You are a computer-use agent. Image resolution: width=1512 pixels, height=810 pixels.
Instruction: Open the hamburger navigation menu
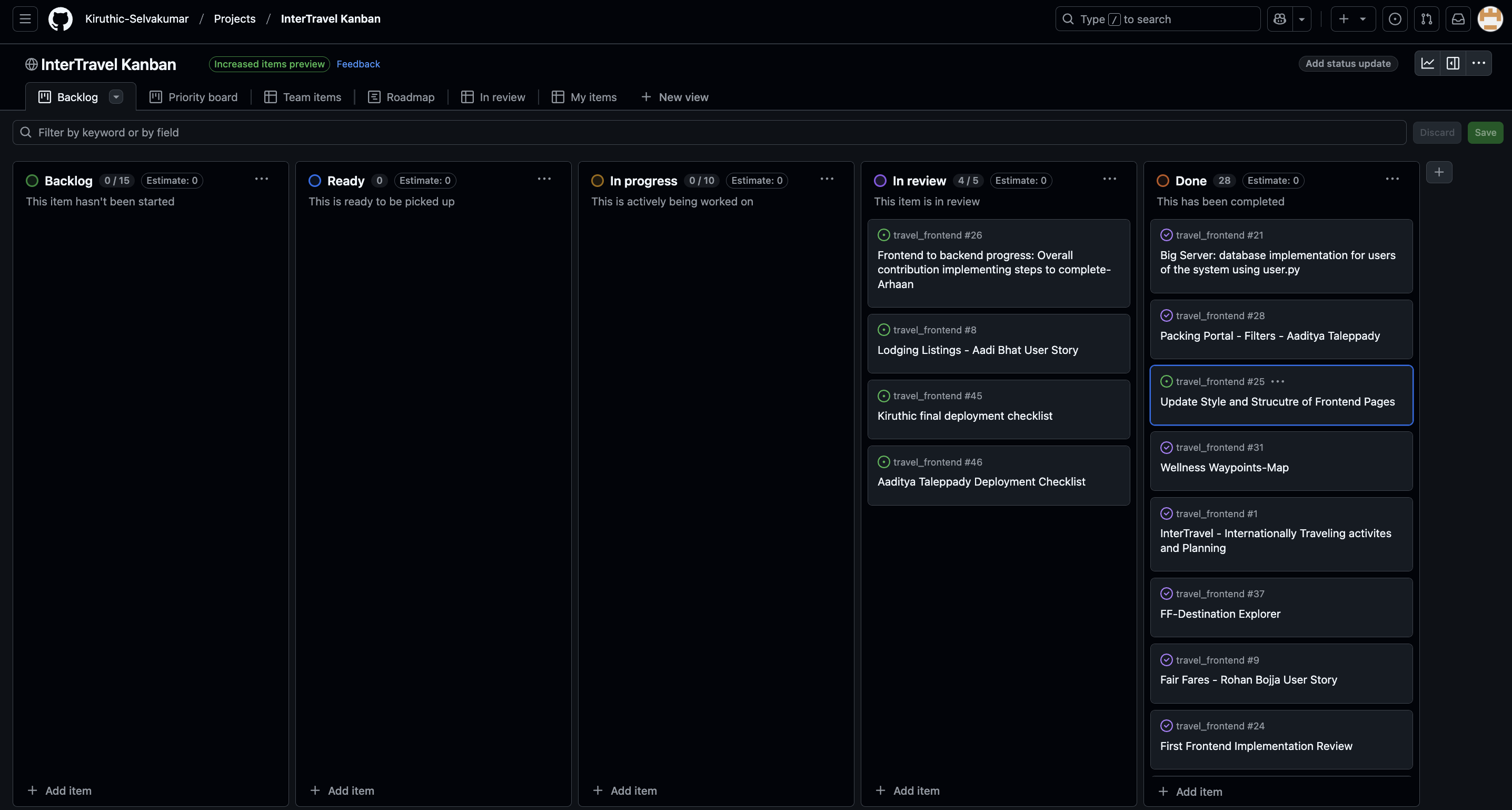tap(25, 19)
